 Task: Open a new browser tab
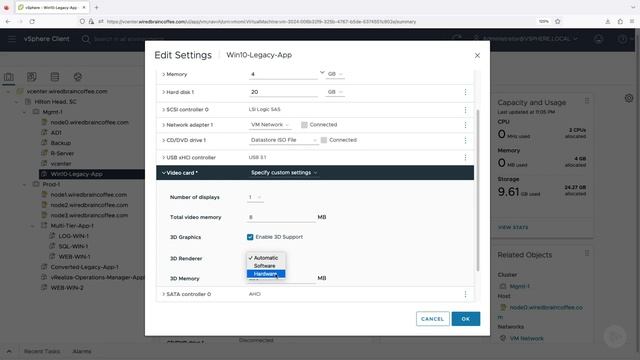tap(96, 7)
